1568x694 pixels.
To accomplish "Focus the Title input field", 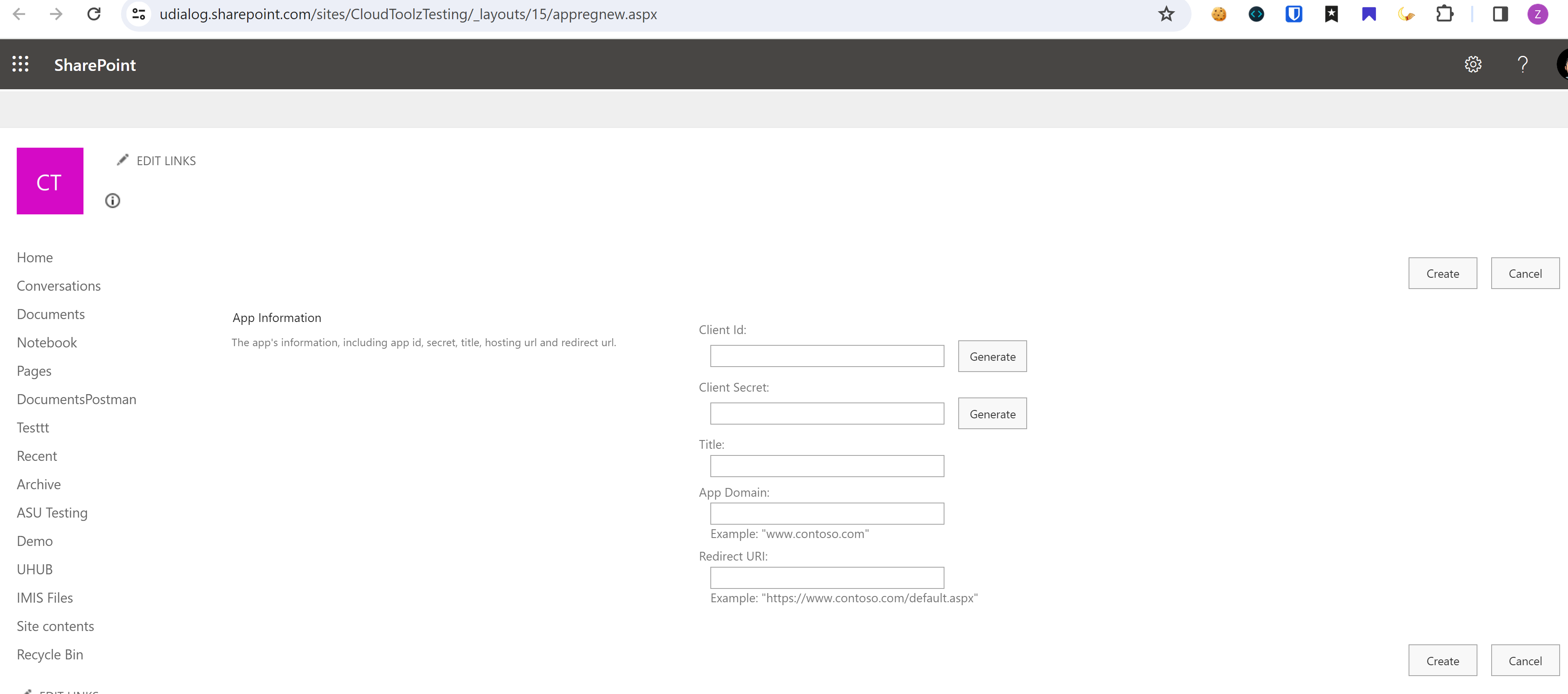I will coord(827,467).
